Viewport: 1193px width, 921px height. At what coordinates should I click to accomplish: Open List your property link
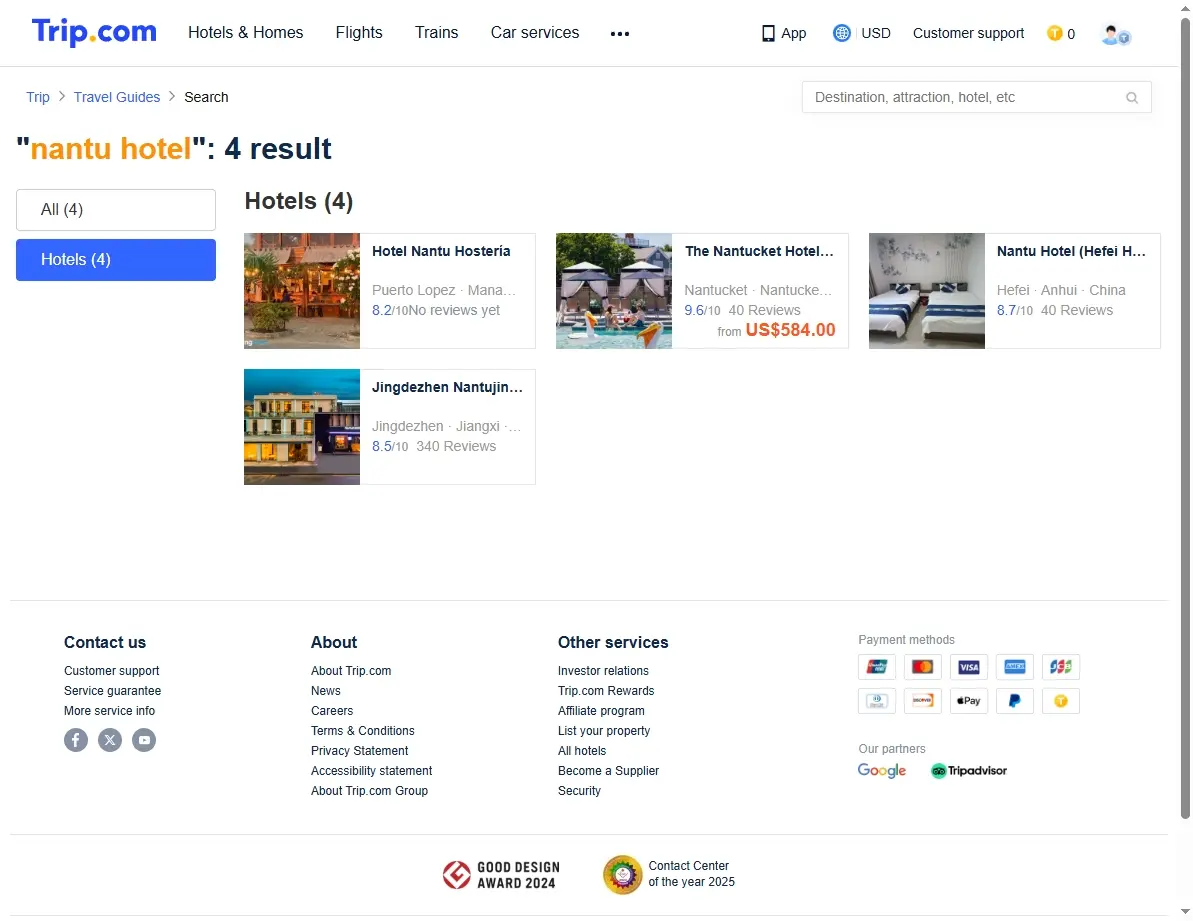coord(604,731)
